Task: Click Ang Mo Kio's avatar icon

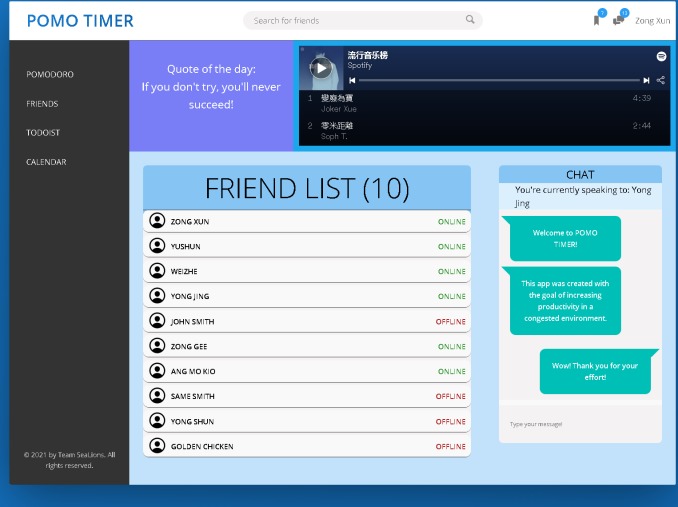Action: [157, 370]
